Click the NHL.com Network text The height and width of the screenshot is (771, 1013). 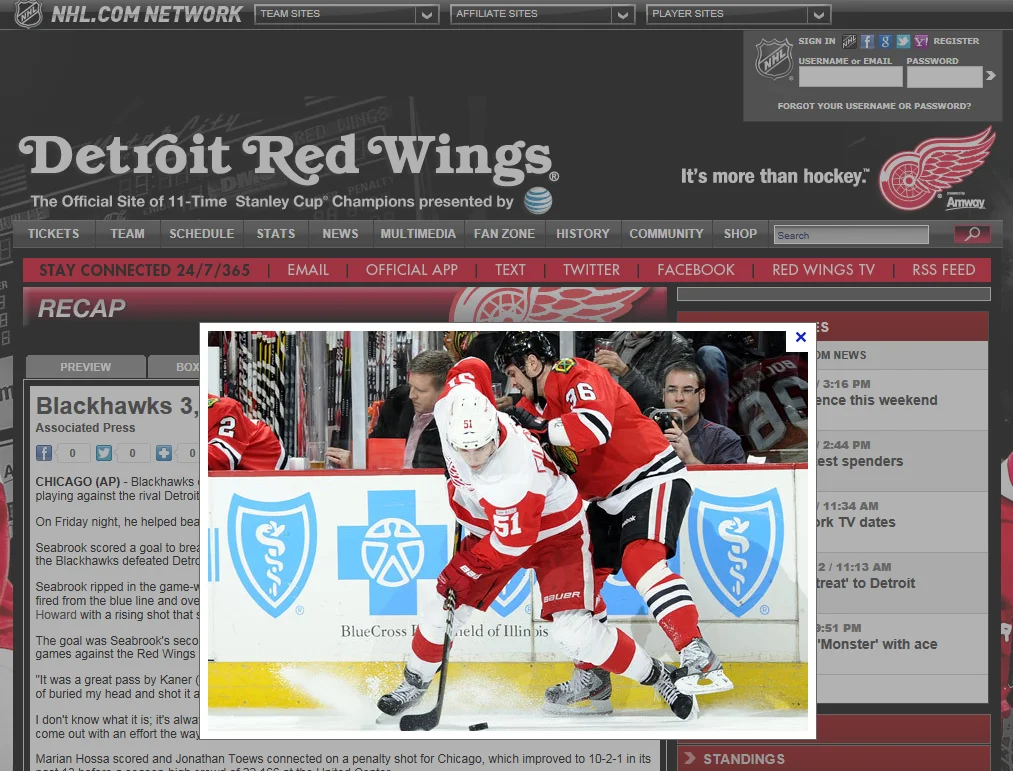point(147,14)
